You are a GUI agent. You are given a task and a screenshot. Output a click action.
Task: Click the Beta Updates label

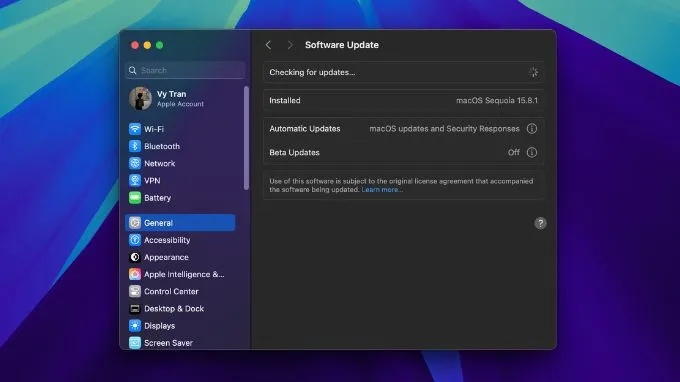click(x=294, y=153)
